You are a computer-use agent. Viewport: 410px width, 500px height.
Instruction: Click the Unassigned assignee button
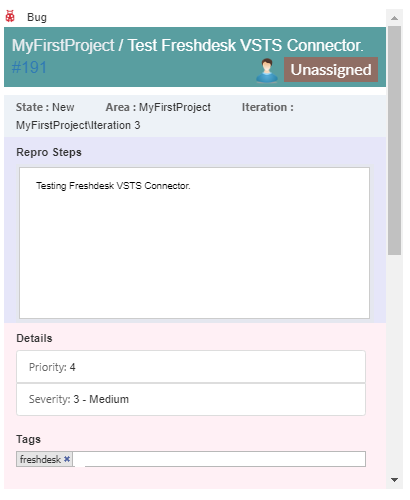pos(331,70)
